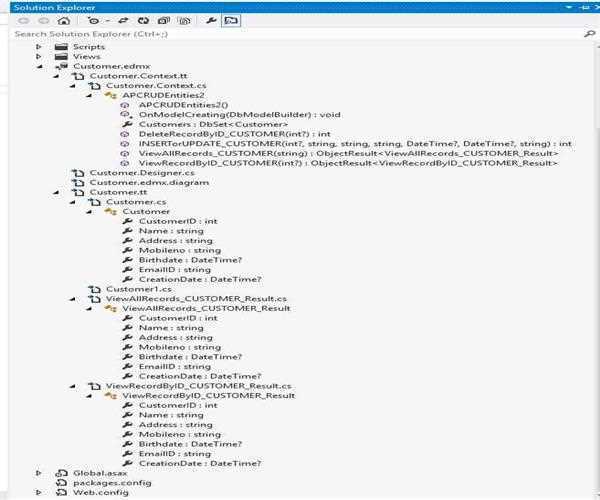
Task: Expand the Views folder arrow
Action: point(39,57)
